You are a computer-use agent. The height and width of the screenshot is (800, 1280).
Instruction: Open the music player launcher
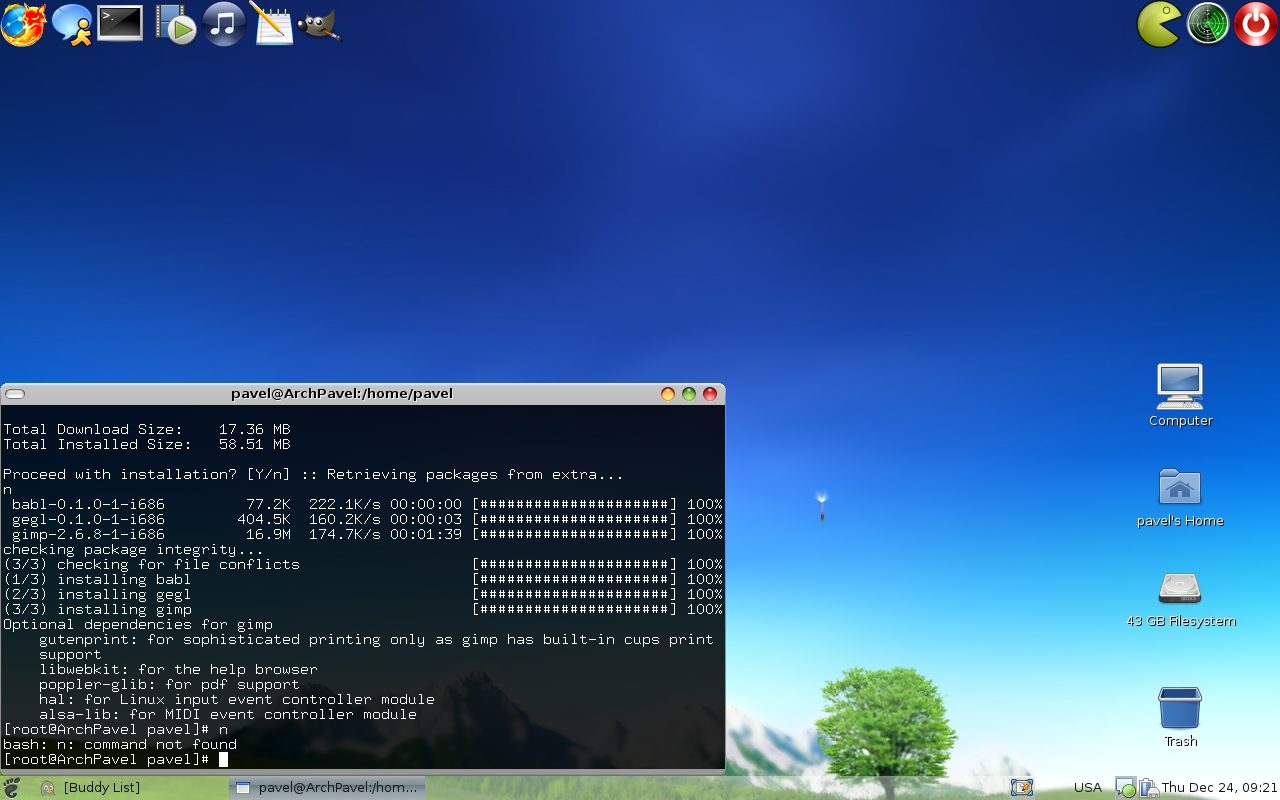(224, 23)
